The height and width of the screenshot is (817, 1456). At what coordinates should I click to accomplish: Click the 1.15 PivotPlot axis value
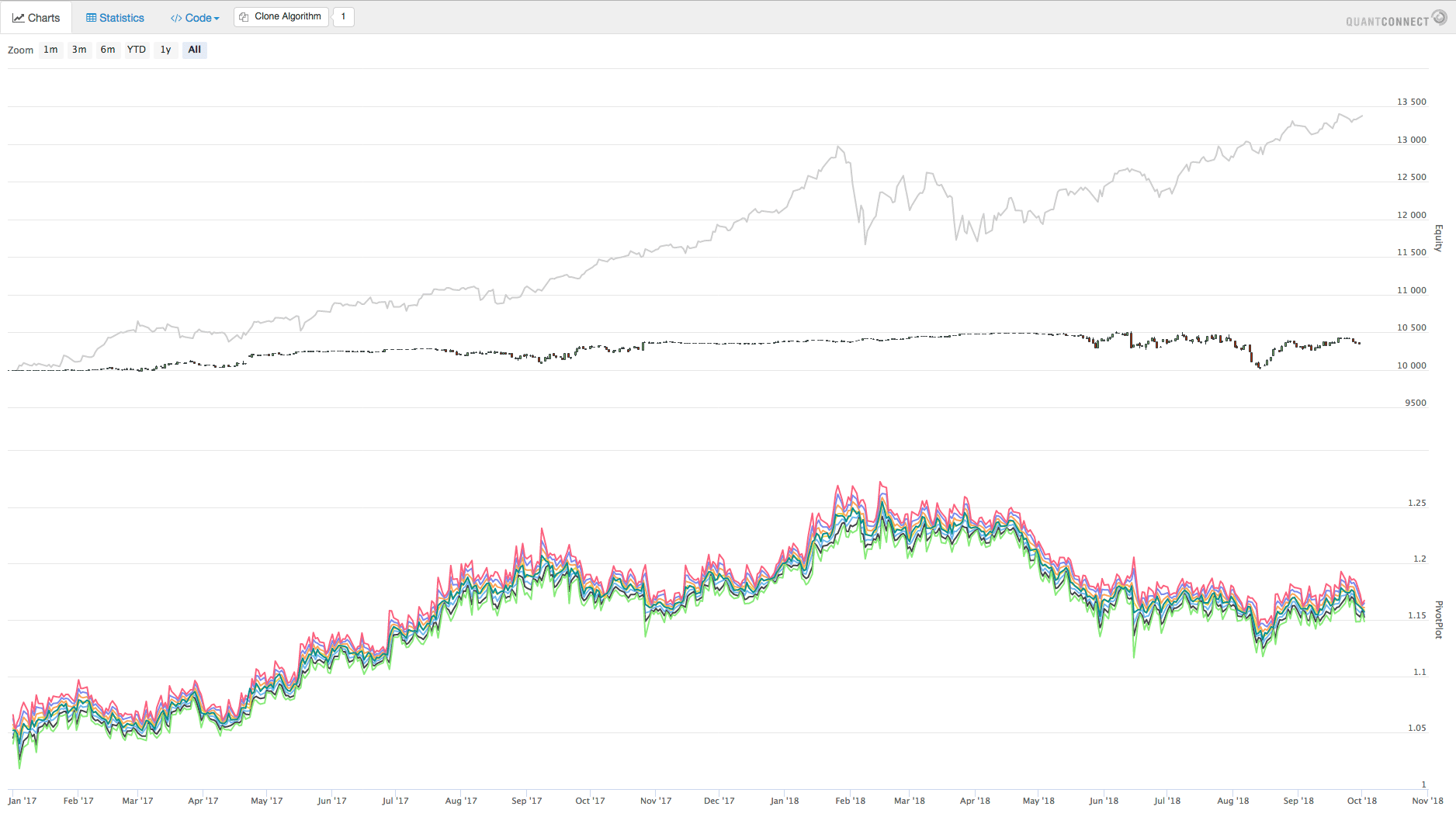1416,615
